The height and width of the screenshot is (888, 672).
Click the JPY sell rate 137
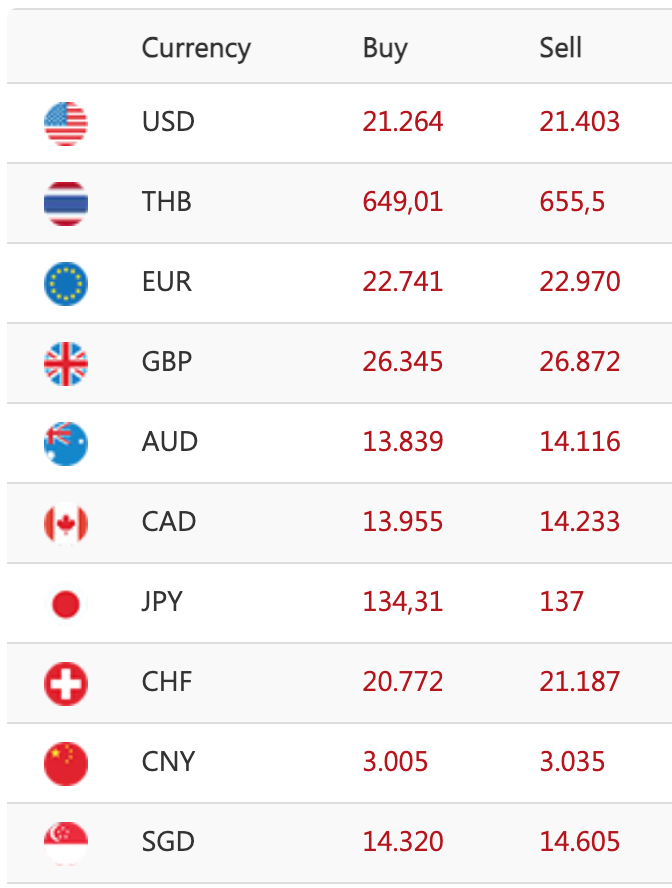tap(561, 602)
